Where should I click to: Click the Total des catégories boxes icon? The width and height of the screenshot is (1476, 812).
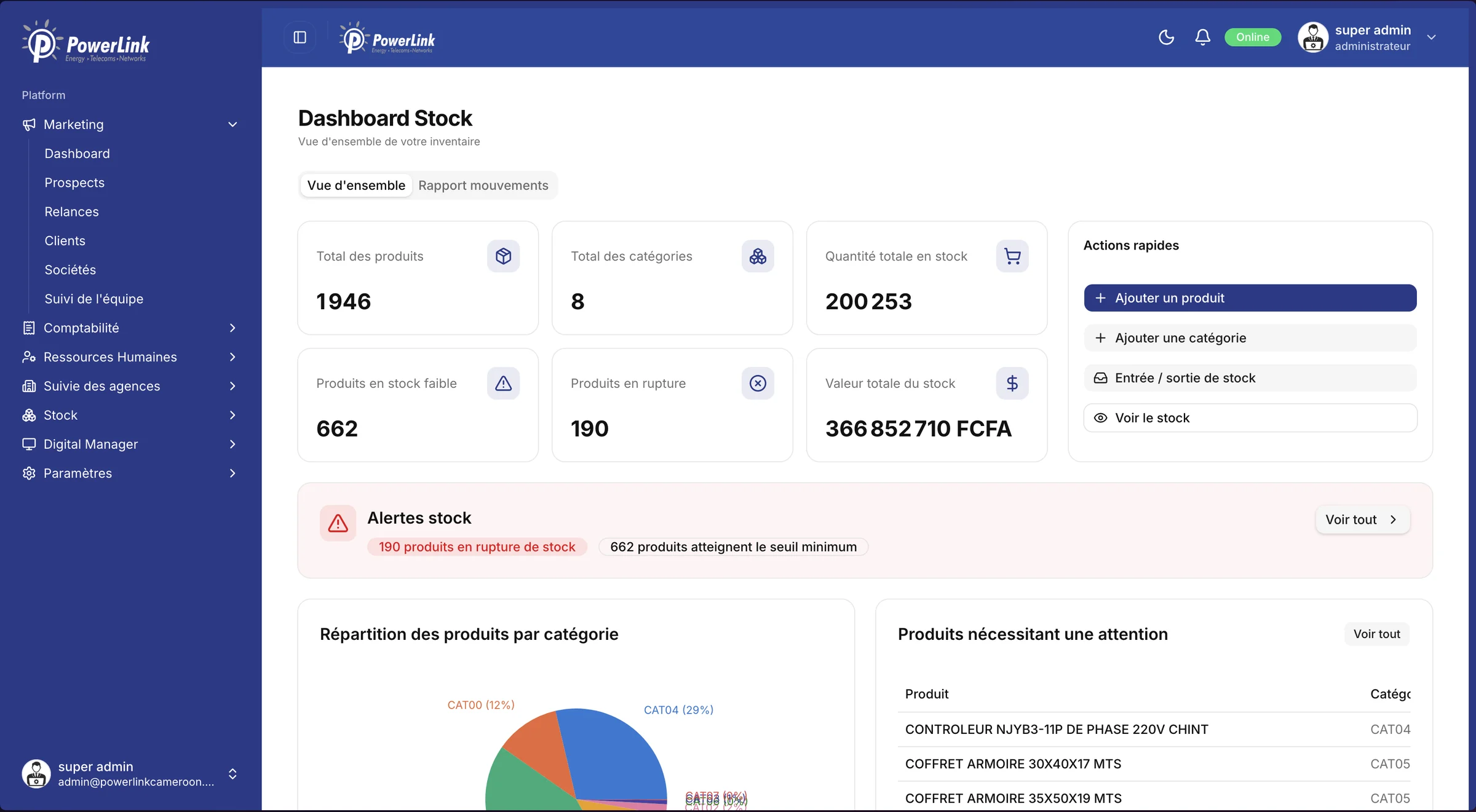(x=758, y=256)
